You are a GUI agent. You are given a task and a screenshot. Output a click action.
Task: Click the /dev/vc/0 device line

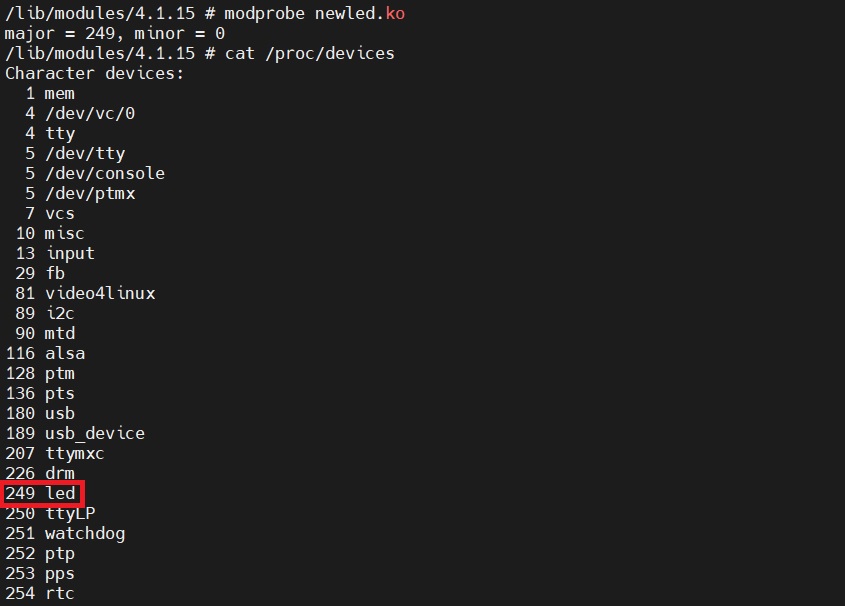pos(80,113)
